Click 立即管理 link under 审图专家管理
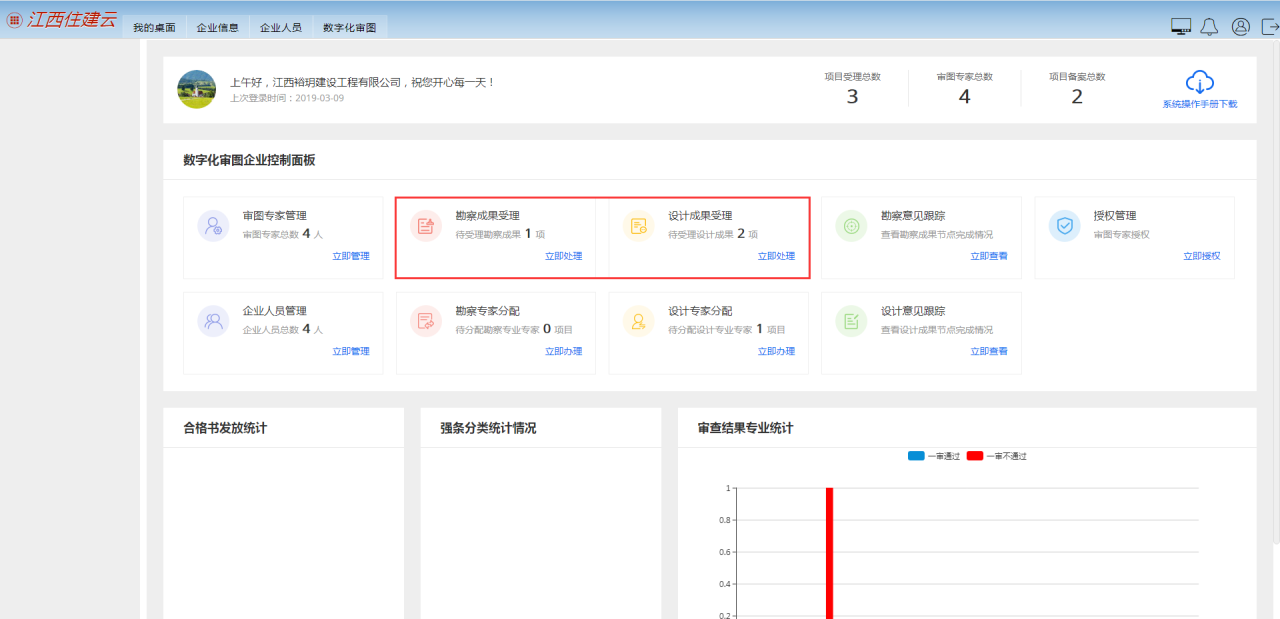The width and height of the screenshot is (1280, 619). pyautogui.click(x=351, y=256)
